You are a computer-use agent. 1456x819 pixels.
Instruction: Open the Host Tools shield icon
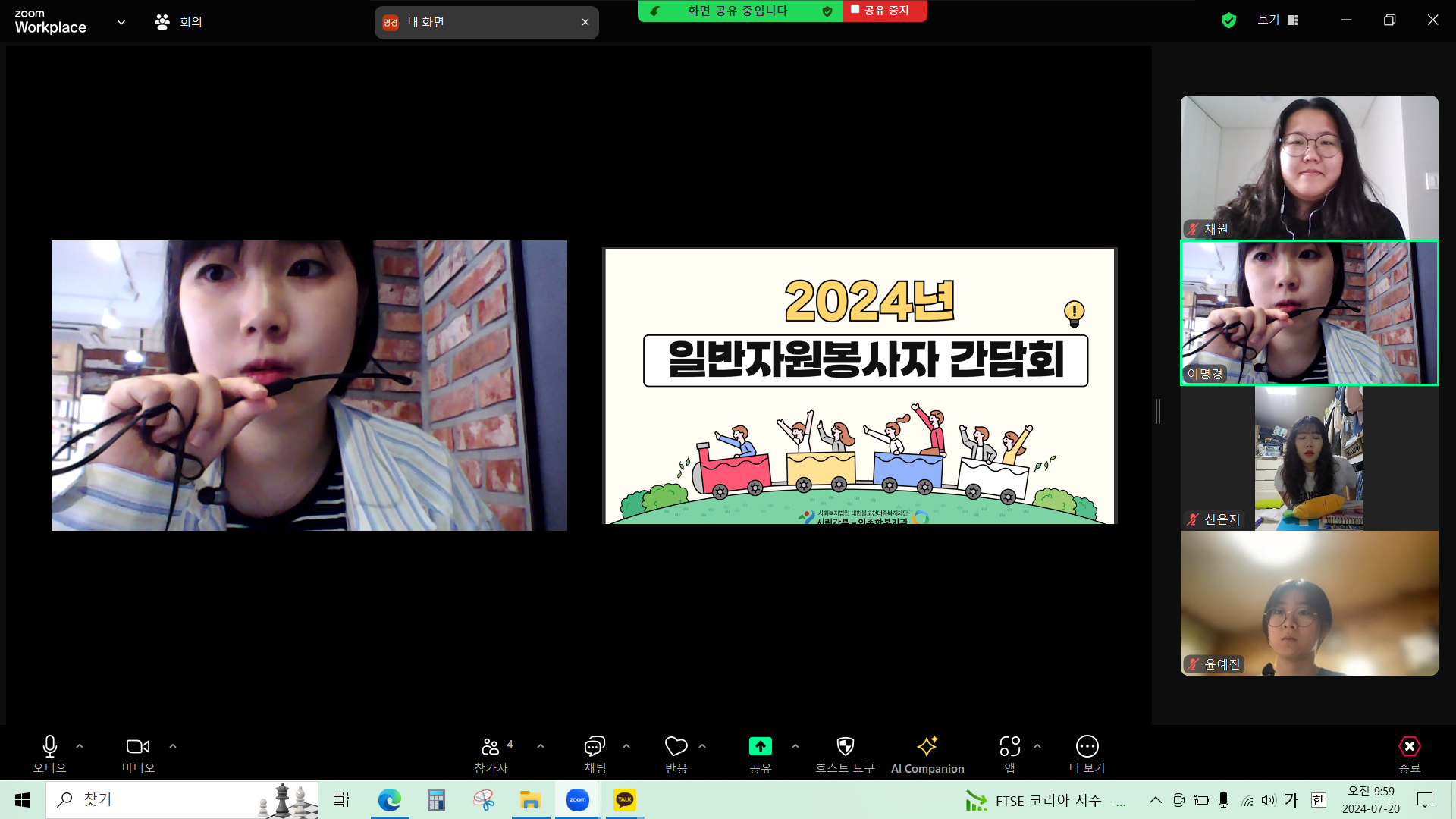[845, 746]
